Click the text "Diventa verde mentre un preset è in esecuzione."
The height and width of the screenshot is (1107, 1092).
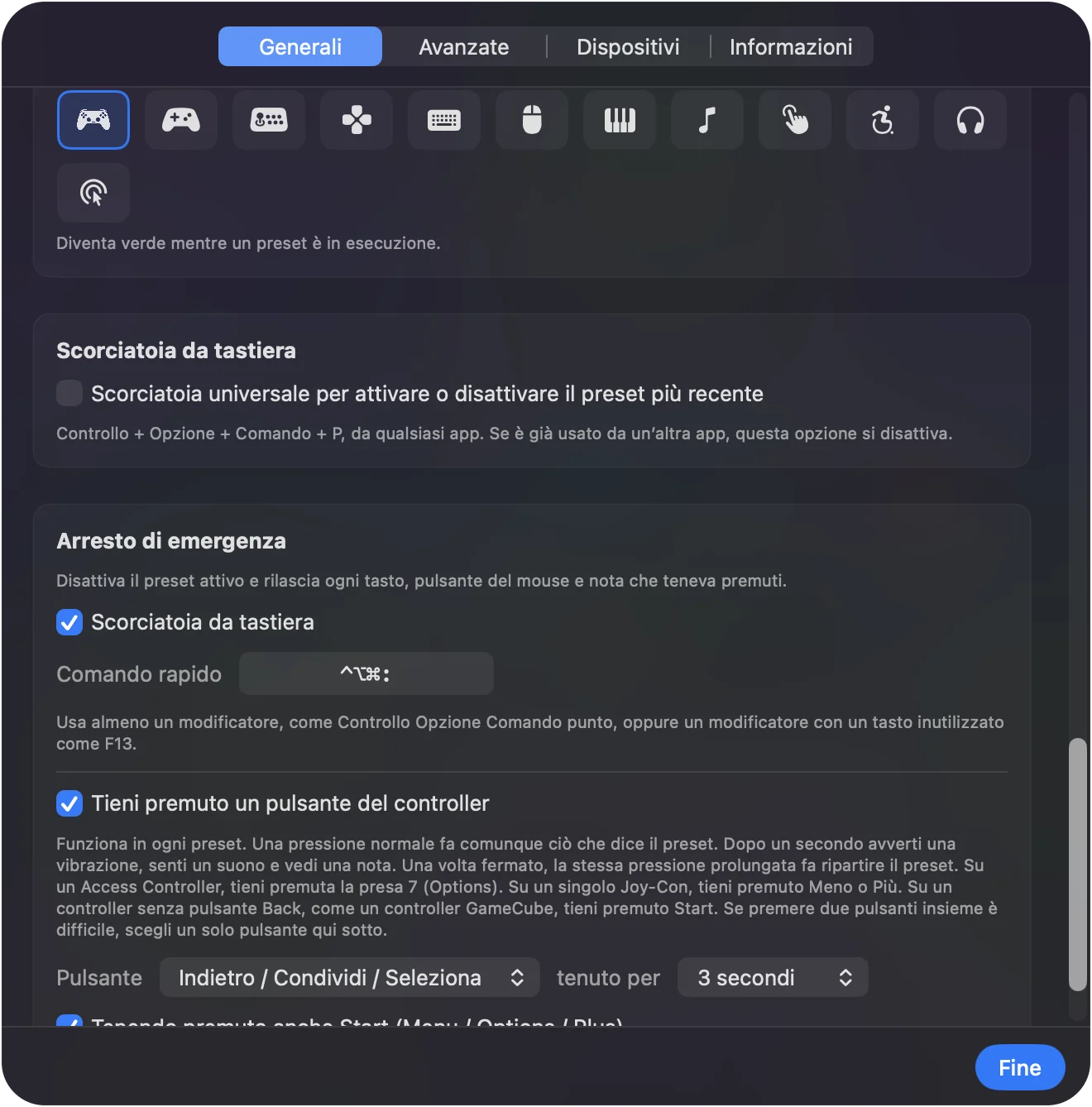pos(248,243)
